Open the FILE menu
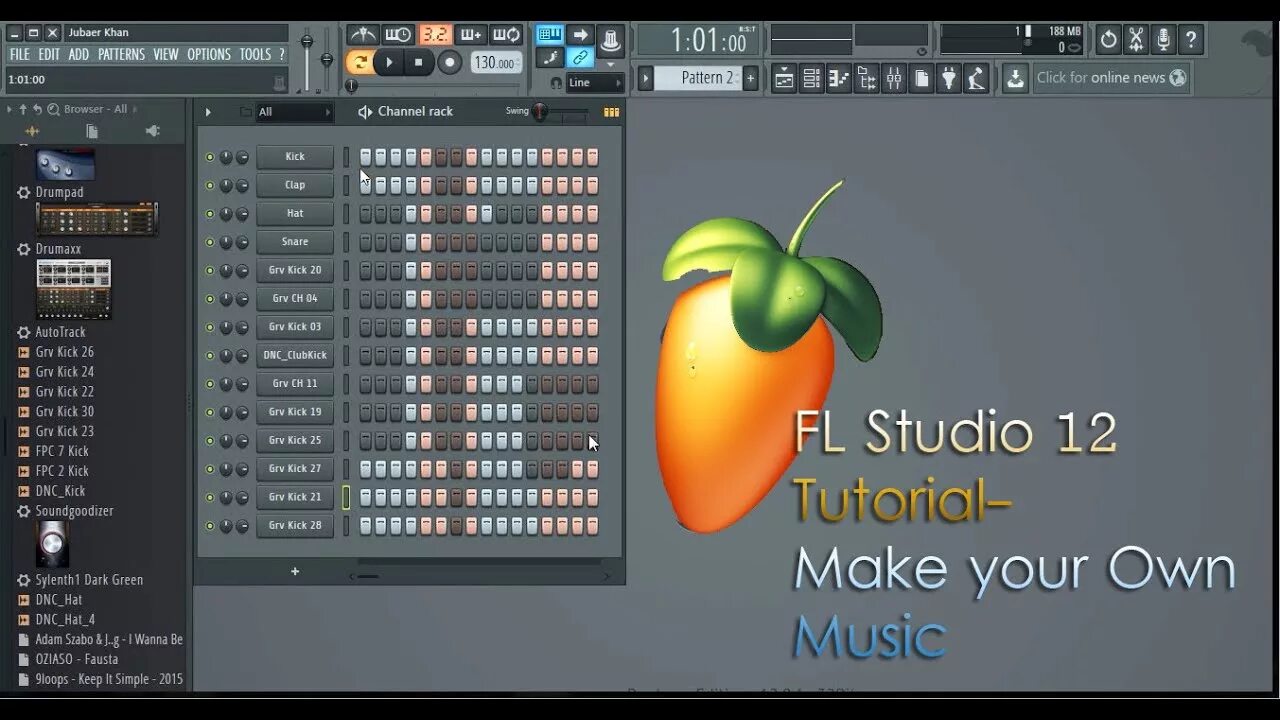Screen dimensions: 1280x720 [20, 54]
